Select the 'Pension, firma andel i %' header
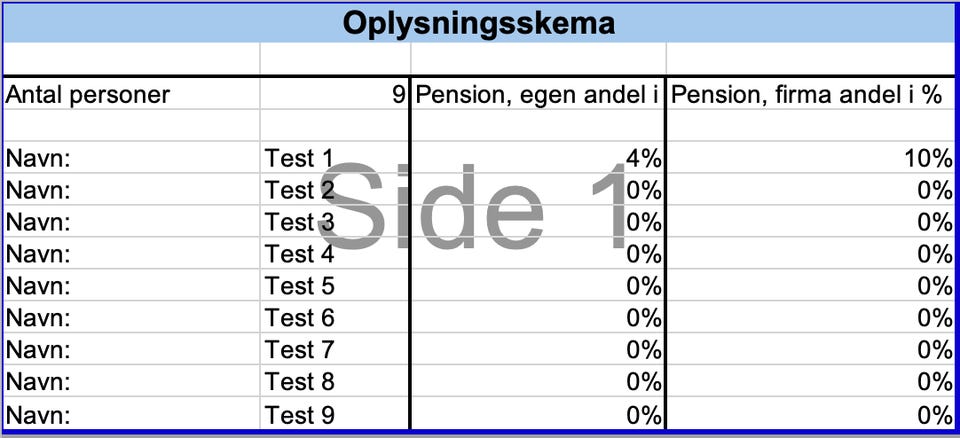960x438 pixels. point(806,95)
